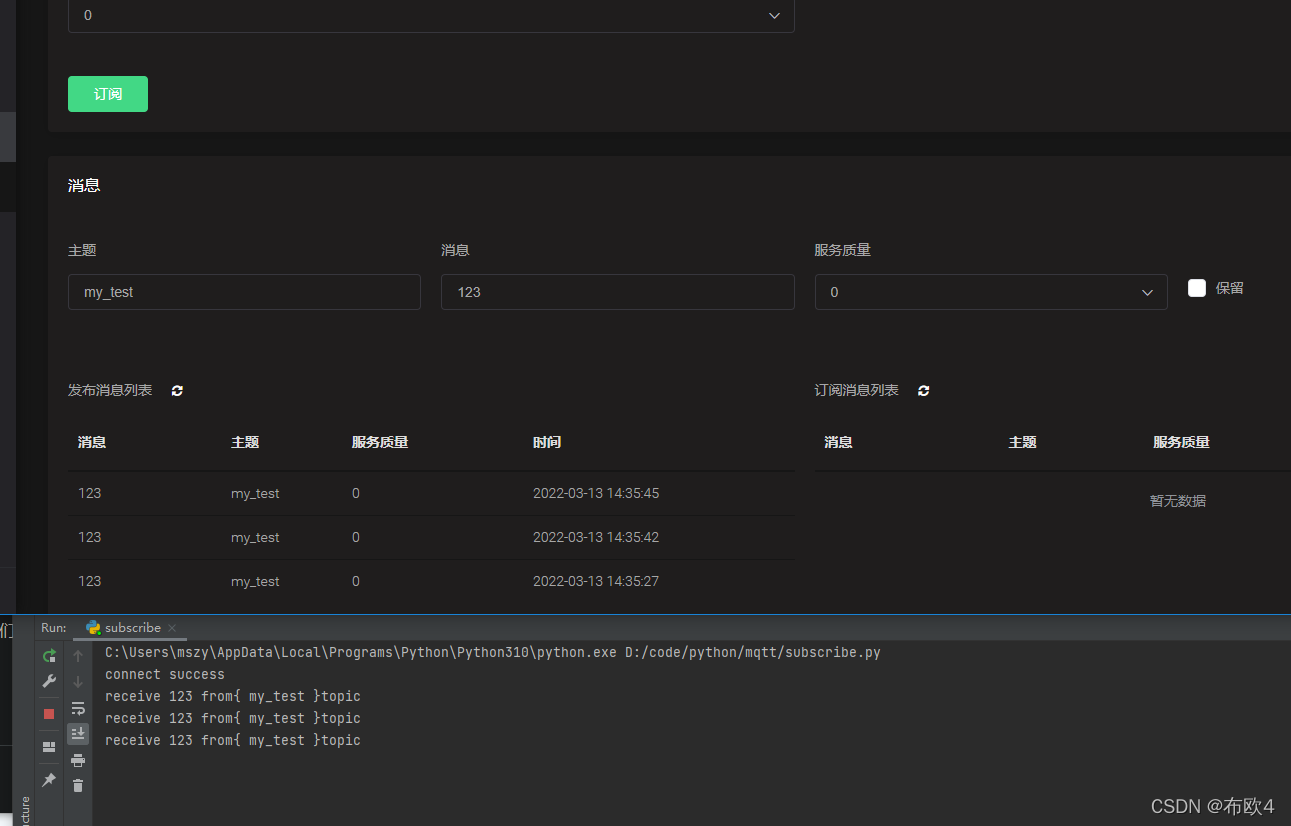
Task: Open the top dropdown showing 0 above 订阅
Action: coord(431,16)
